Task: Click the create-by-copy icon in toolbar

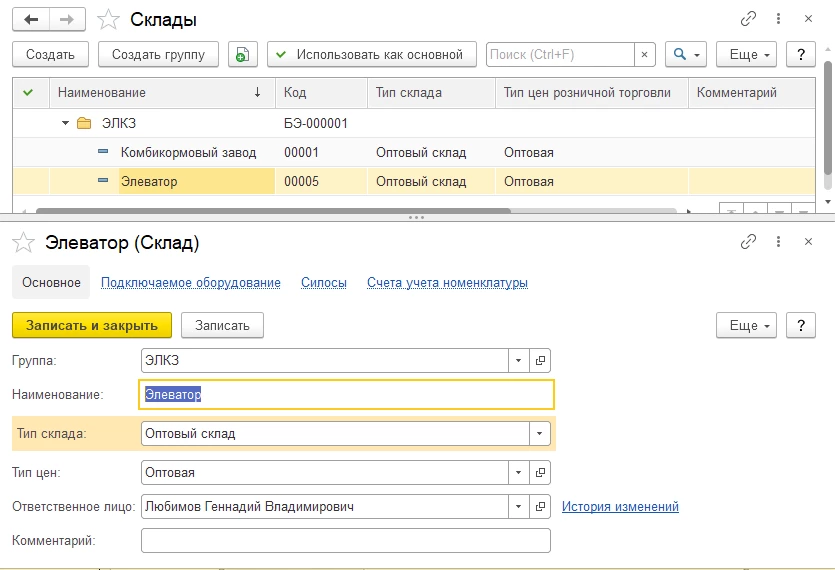Action: (x=242, y=55)
